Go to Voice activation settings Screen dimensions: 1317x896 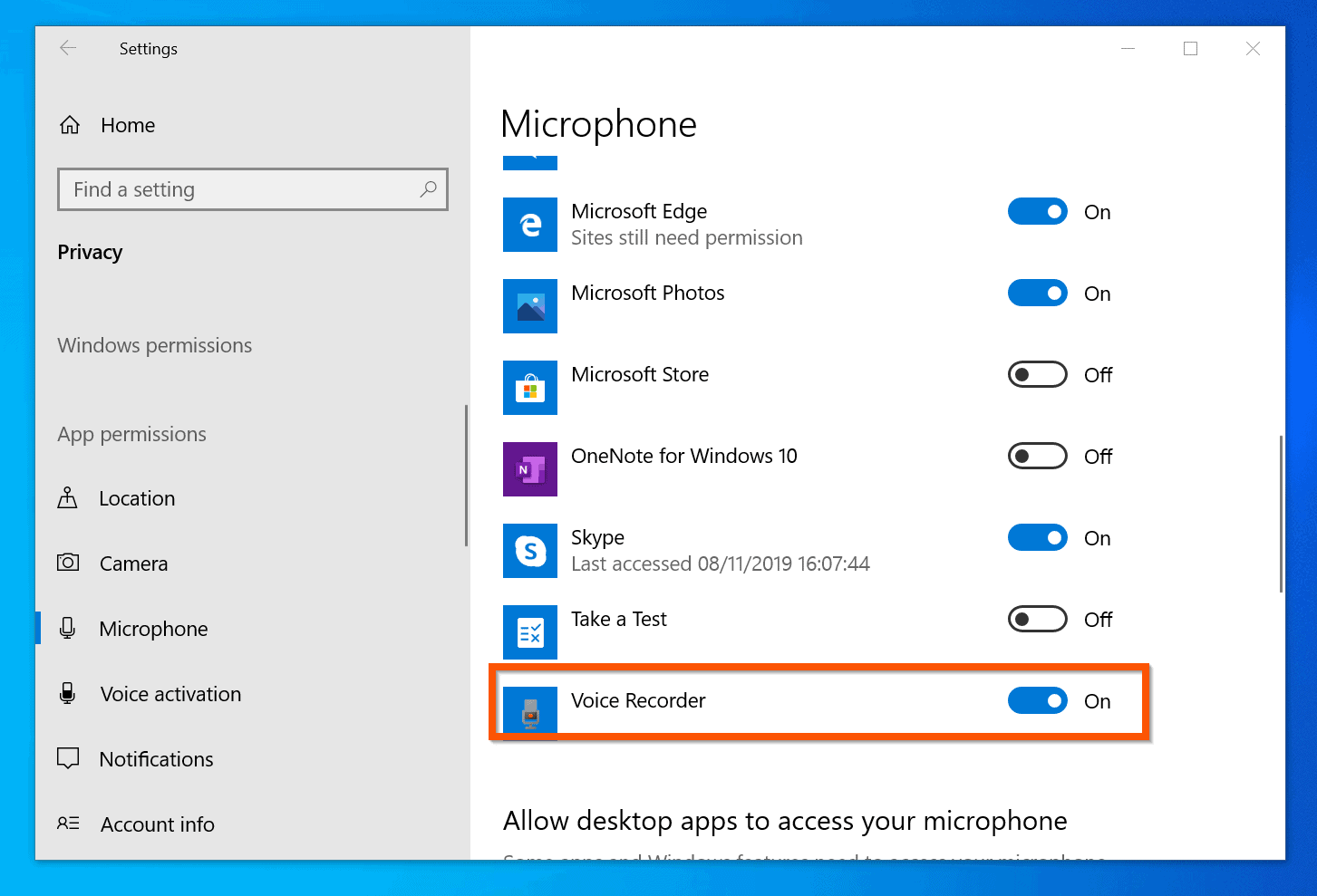coord(170,694)
